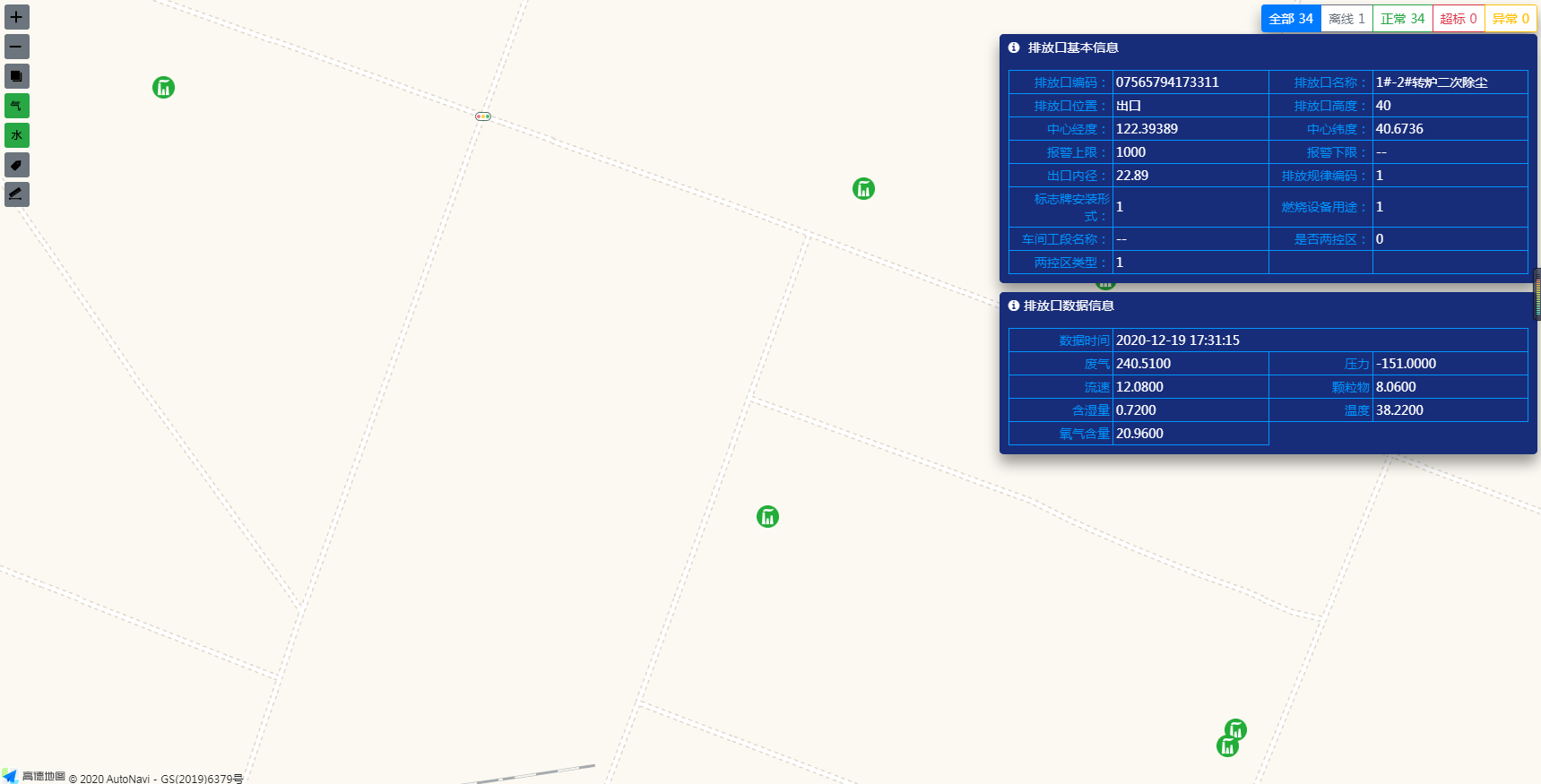Select the ruler distance measuring tool
The height and width of the screenshot is (784, 1541).
click(17, 194)
